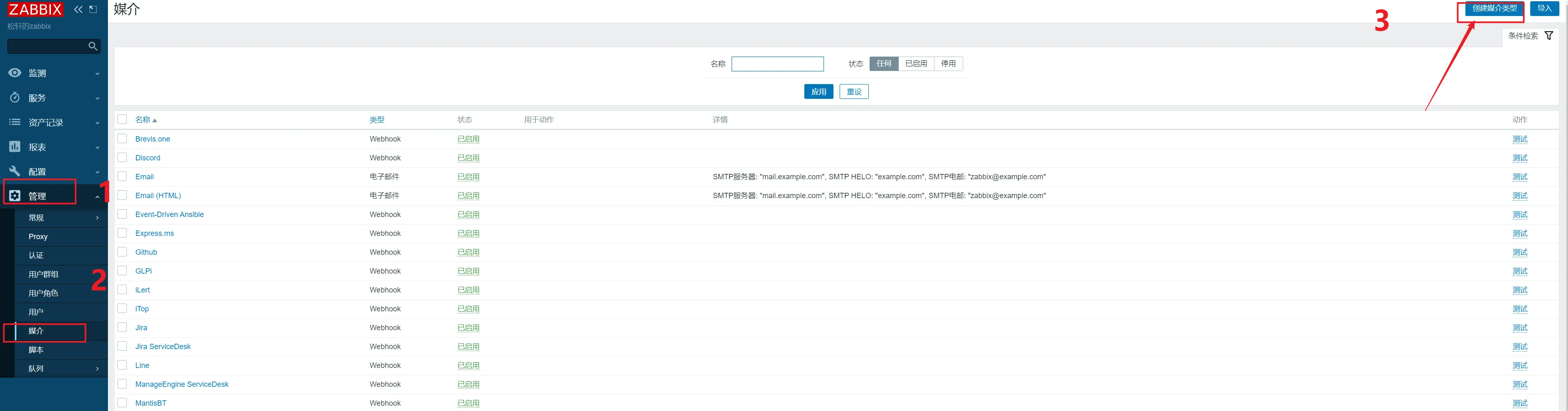Click the bar chart icon for 报表
The width and height of the screenshot is (1568, 411).
point(15,146)
